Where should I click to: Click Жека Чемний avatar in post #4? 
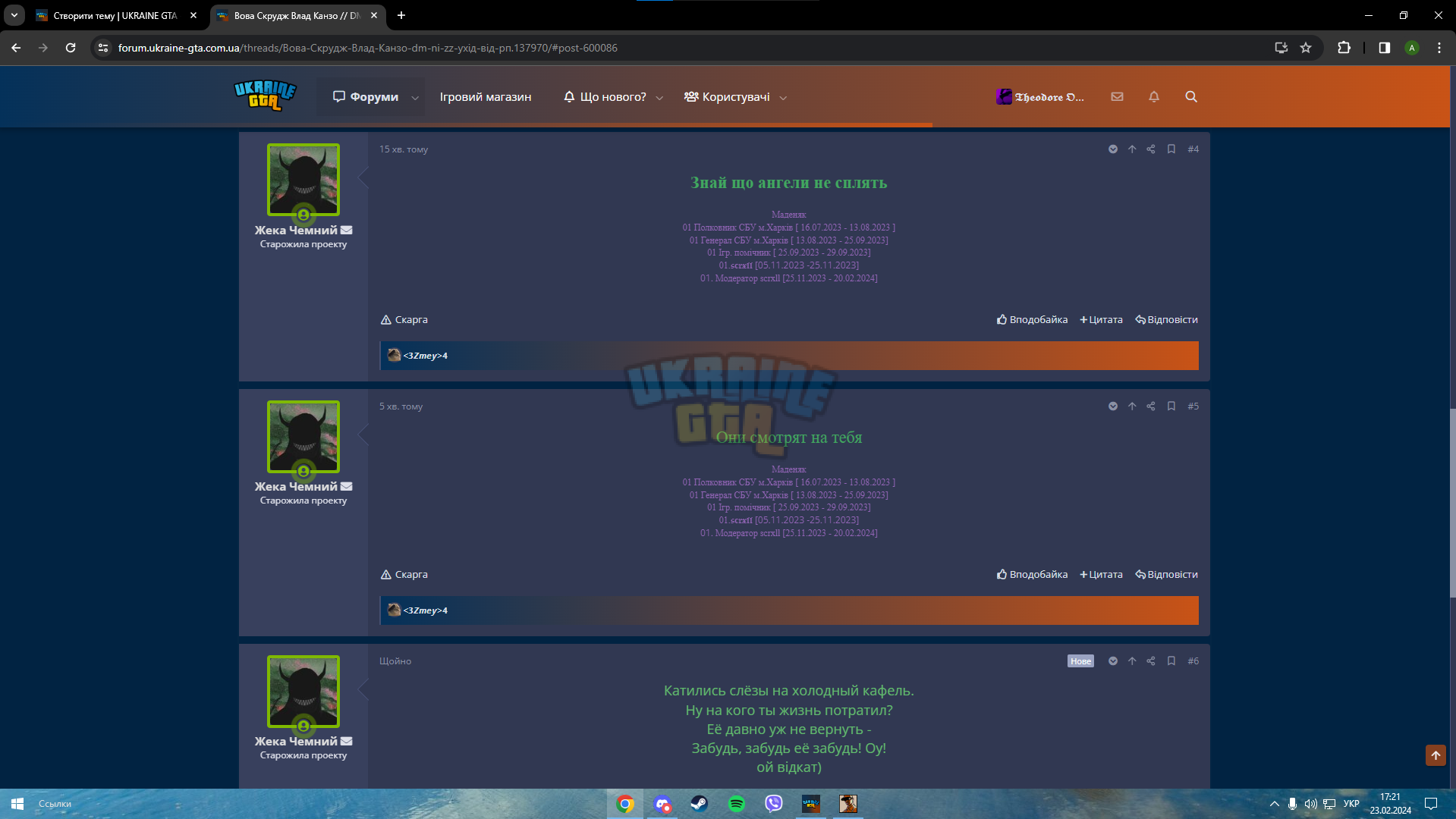[x=303, y=180]
